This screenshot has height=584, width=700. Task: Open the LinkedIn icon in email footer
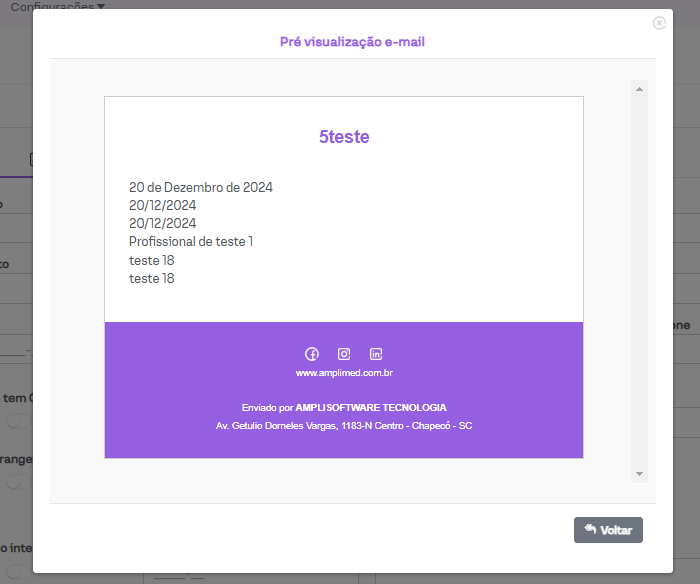(x=376, y=354)
